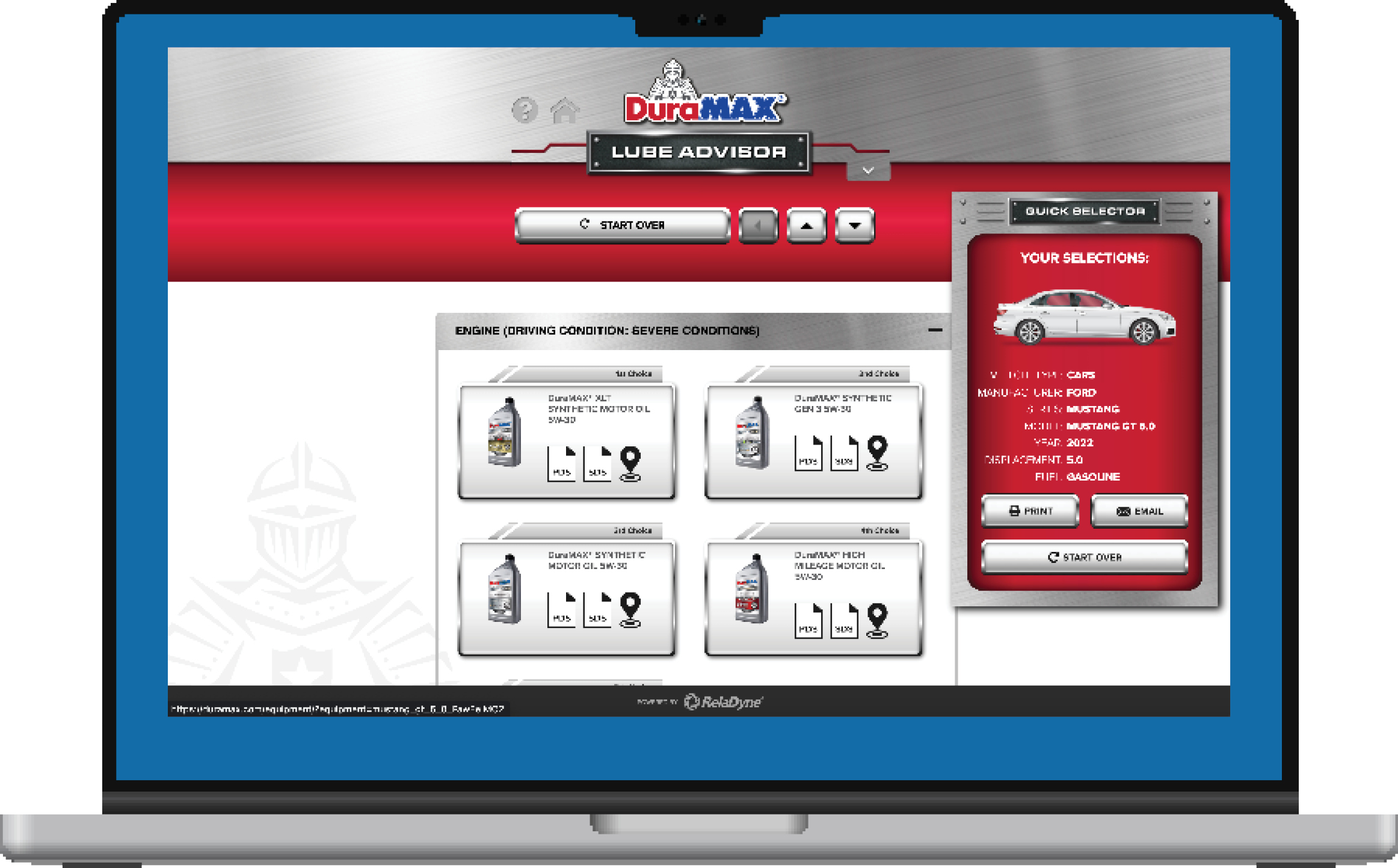Image resolution: width=1398 pixels, height=868 pixels.
Task: Expand the chevron tab under the header
Action: pyautogui.click(x=868, y=171)
